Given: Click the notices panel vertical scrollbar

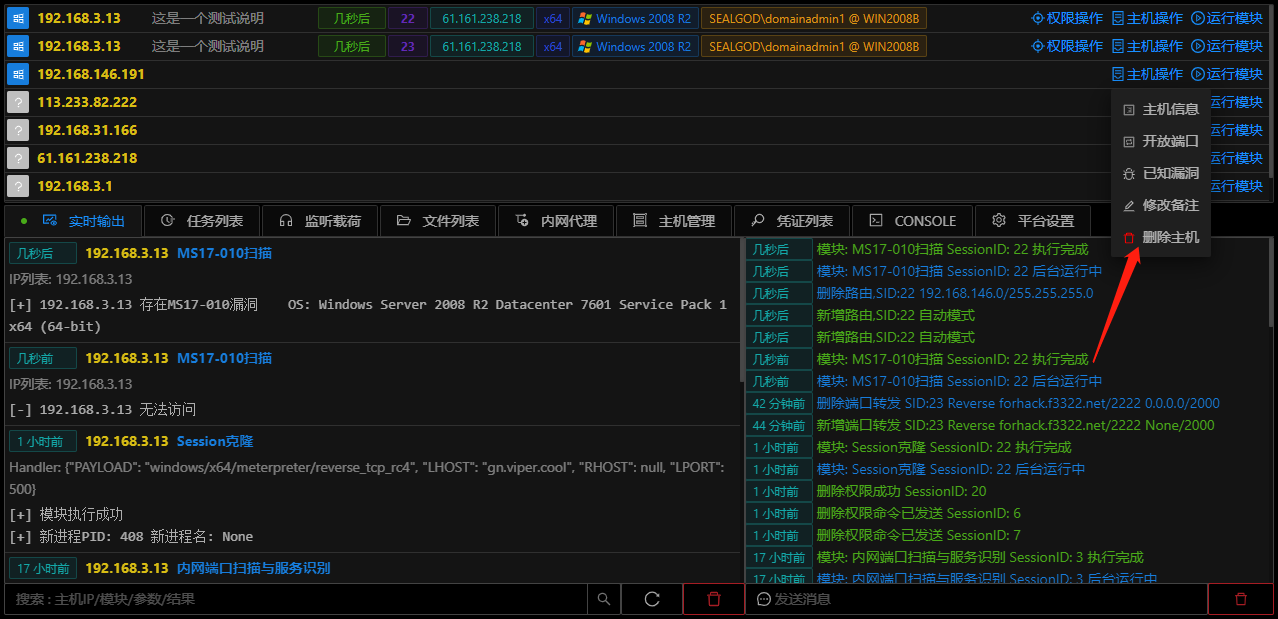Looking at the screenshot, I should point(1272,285).
